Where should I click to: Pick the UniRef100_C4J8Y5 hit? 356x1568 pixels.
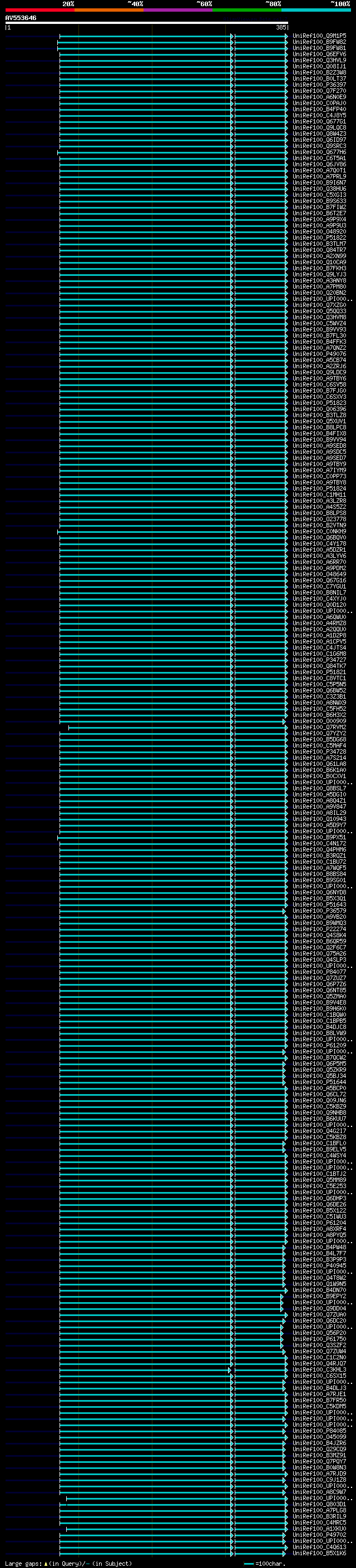coord(319,115)
